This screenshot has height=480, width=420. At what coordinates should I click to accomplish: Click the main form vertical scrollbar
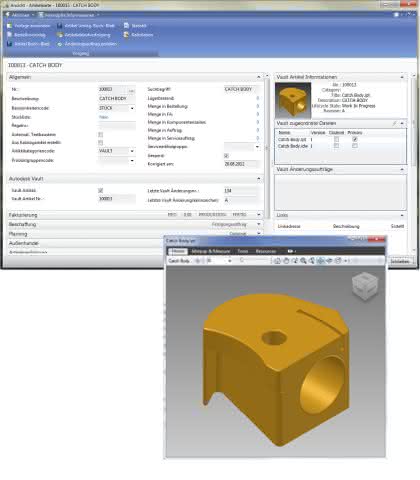pyautogui.click(x=267, y=147)
